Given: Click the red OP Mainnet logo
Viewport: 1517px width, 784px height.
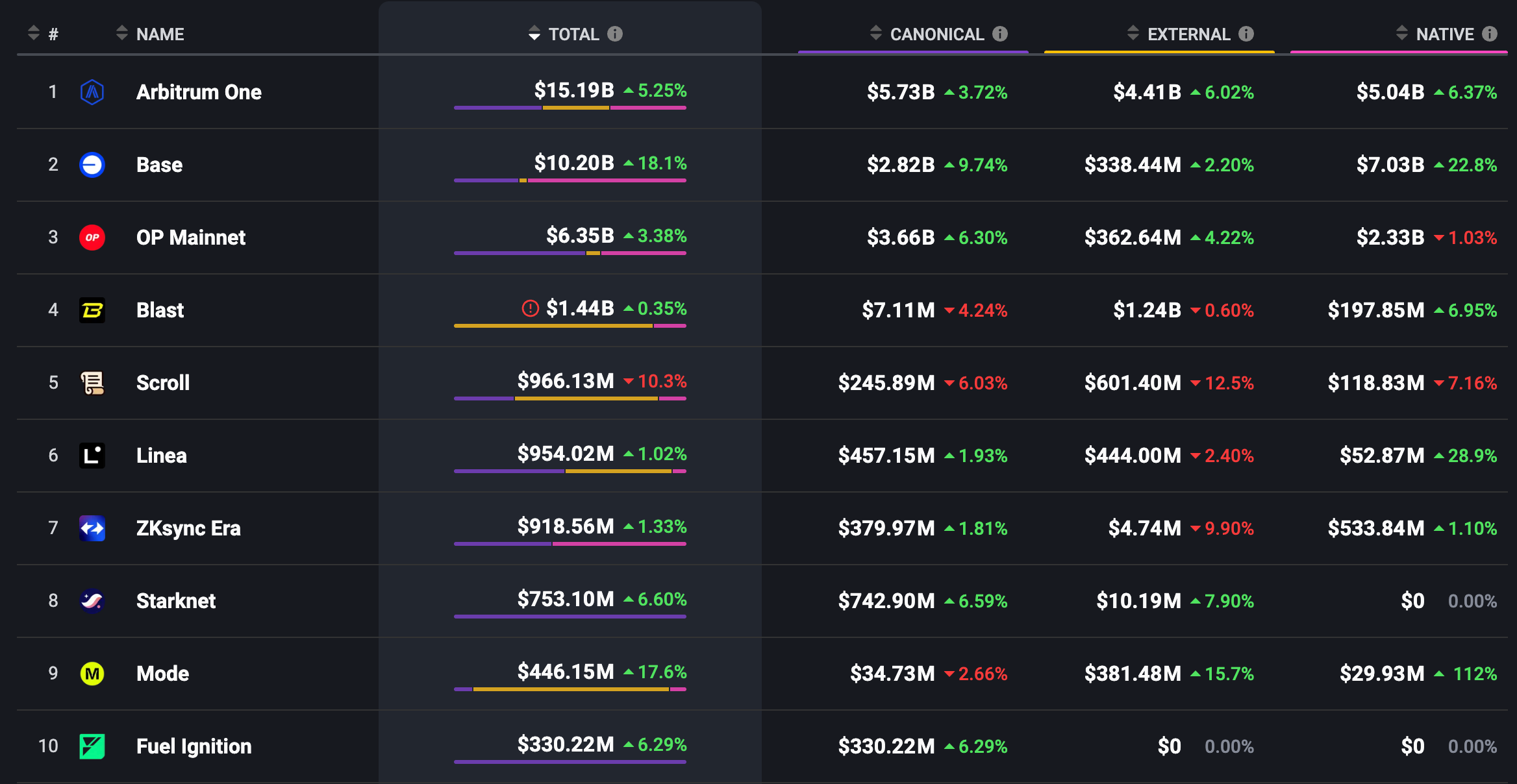Looking at the screenshot, I should [92, 238].
